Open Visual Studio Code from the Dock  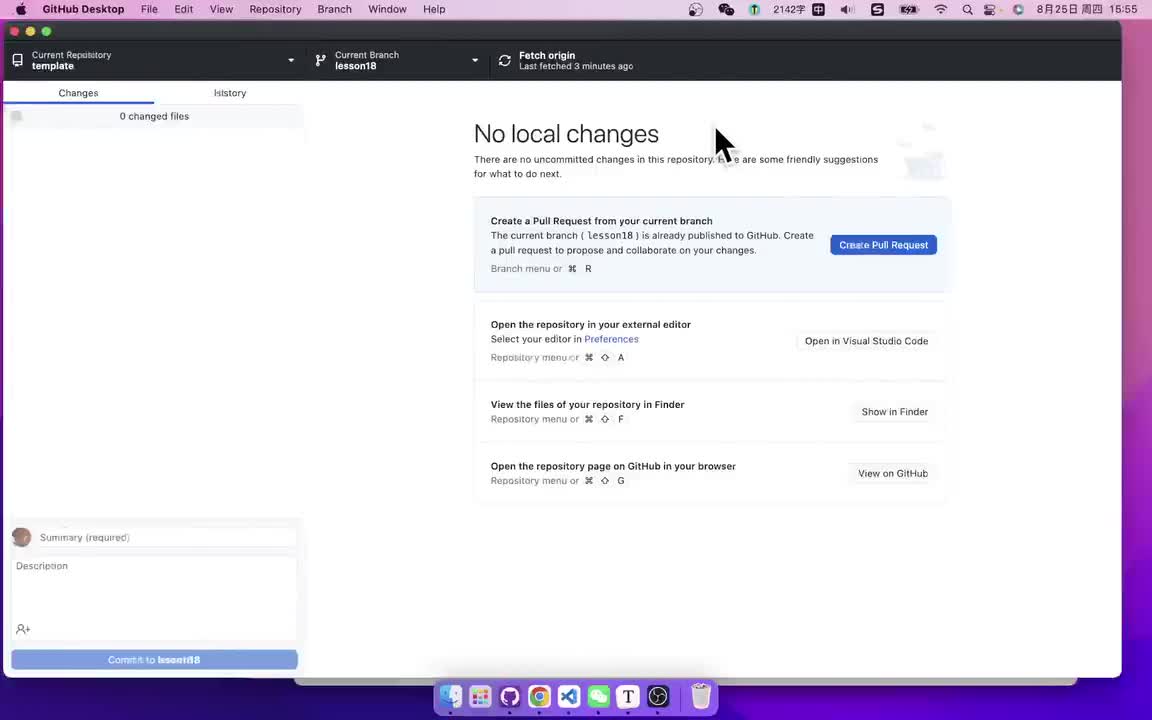point(569,696)
